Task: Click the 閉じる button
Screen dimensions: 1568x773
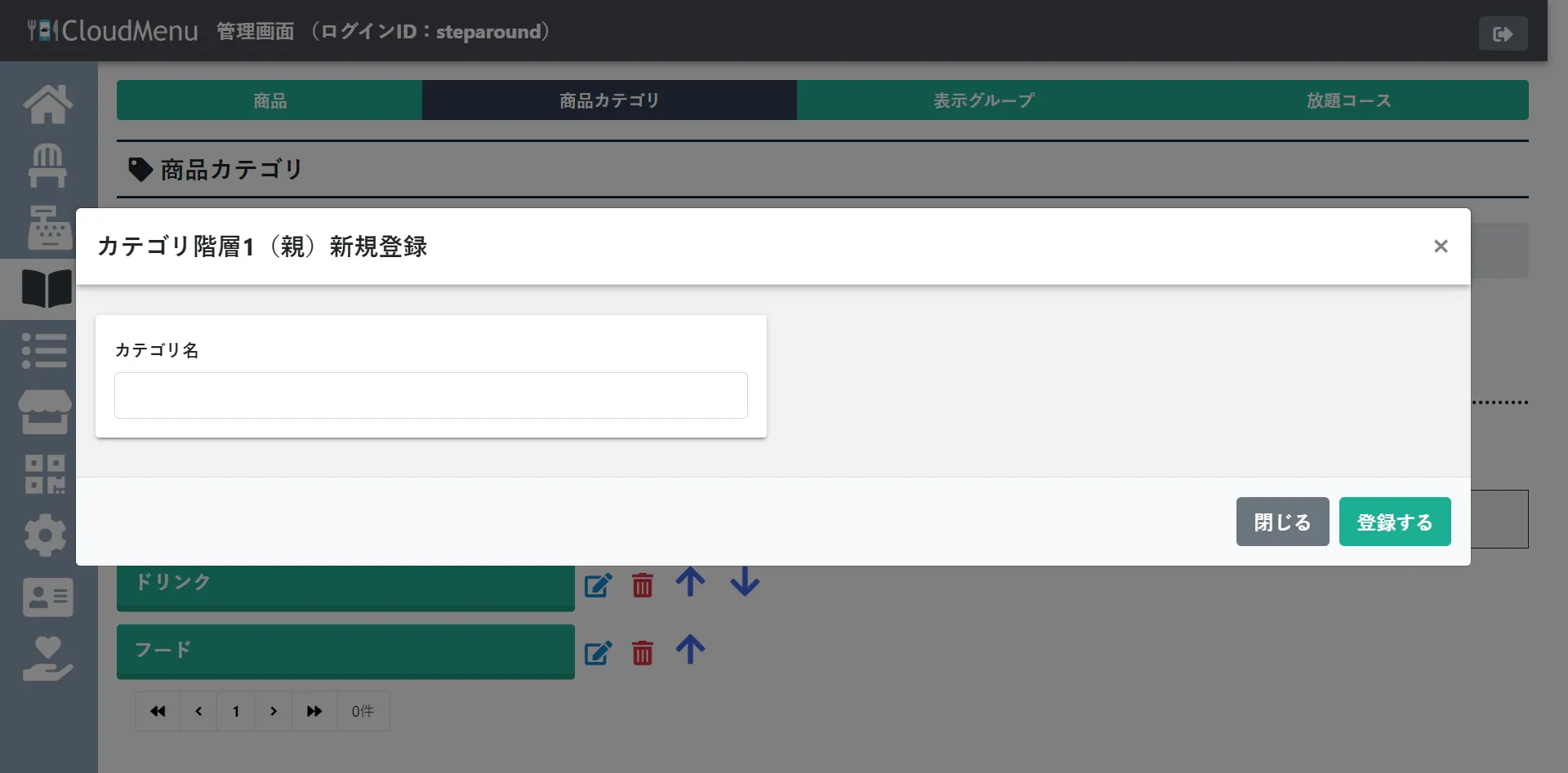Action: point(1282,522)
